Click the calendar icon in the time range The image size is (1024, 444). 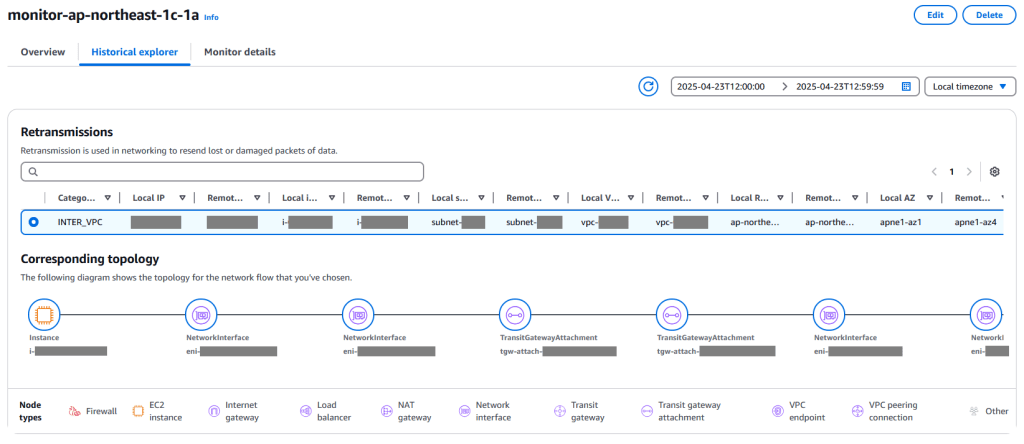[906, 87]
